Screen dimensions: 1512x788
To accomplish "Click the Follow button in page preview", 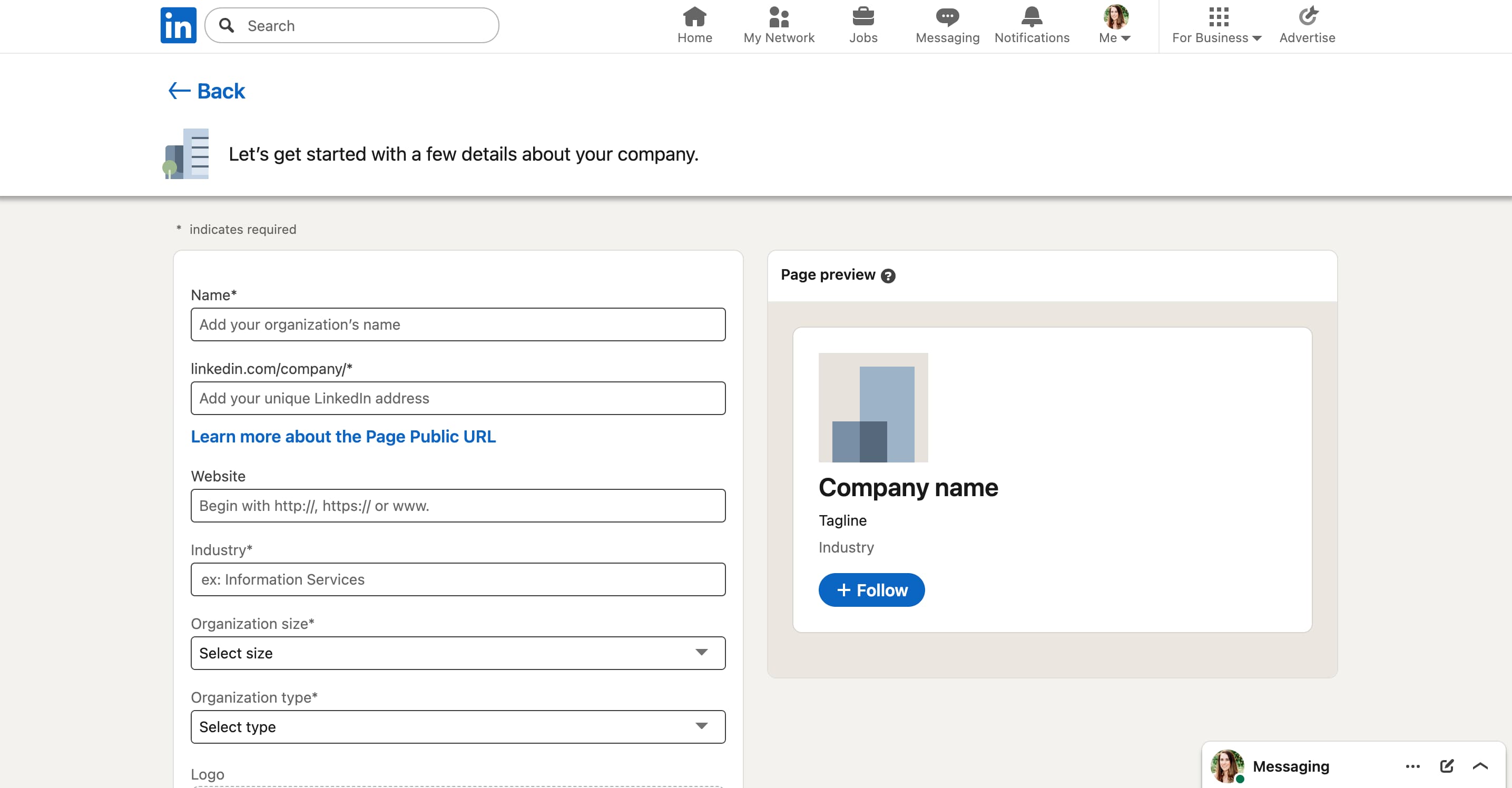I will pos(871,589).
